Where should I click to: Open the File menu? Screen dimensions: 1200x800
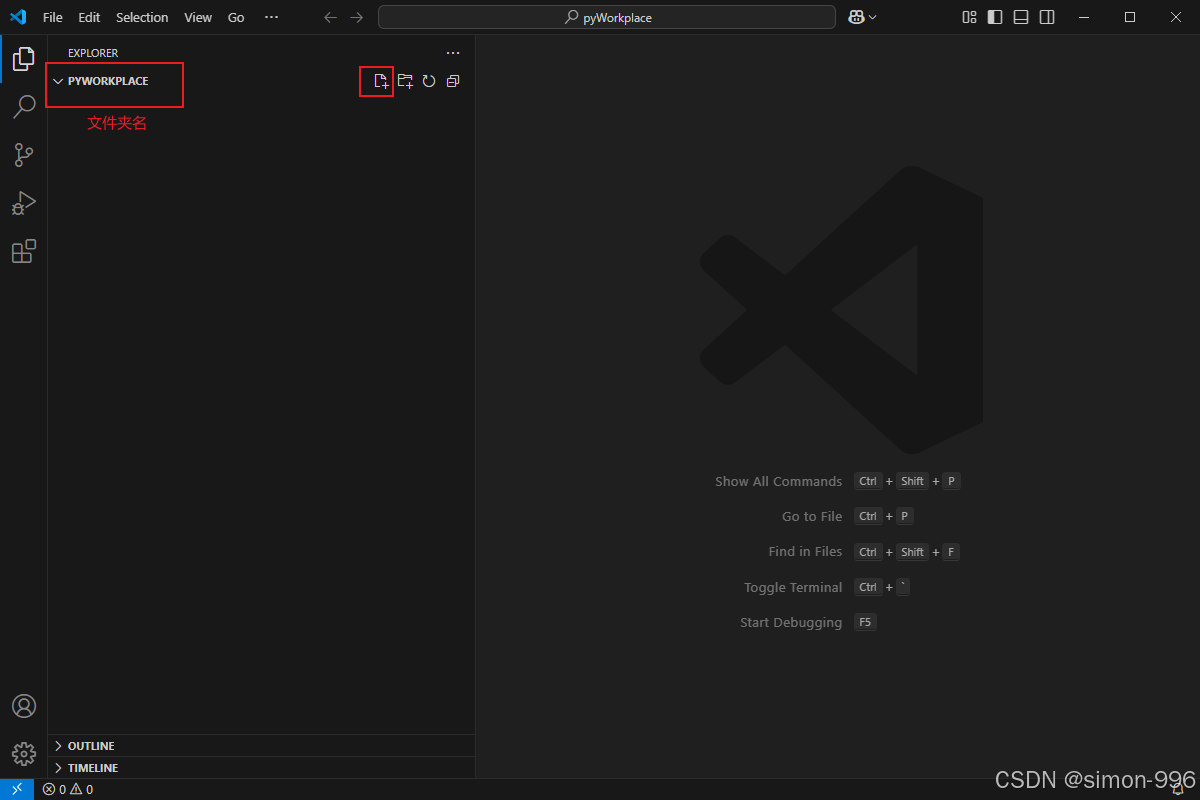coord(53,17)
